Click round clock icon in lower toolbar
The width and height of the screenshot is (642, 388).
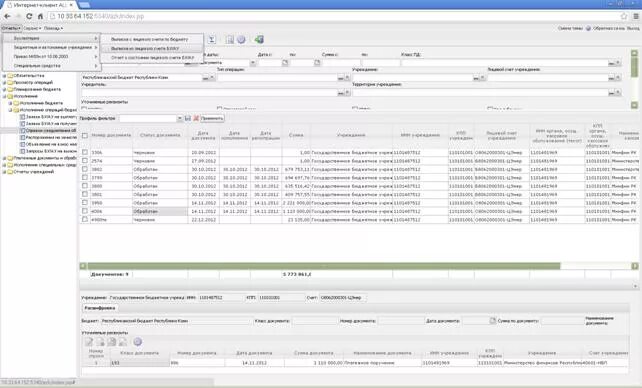coord(138,342)
